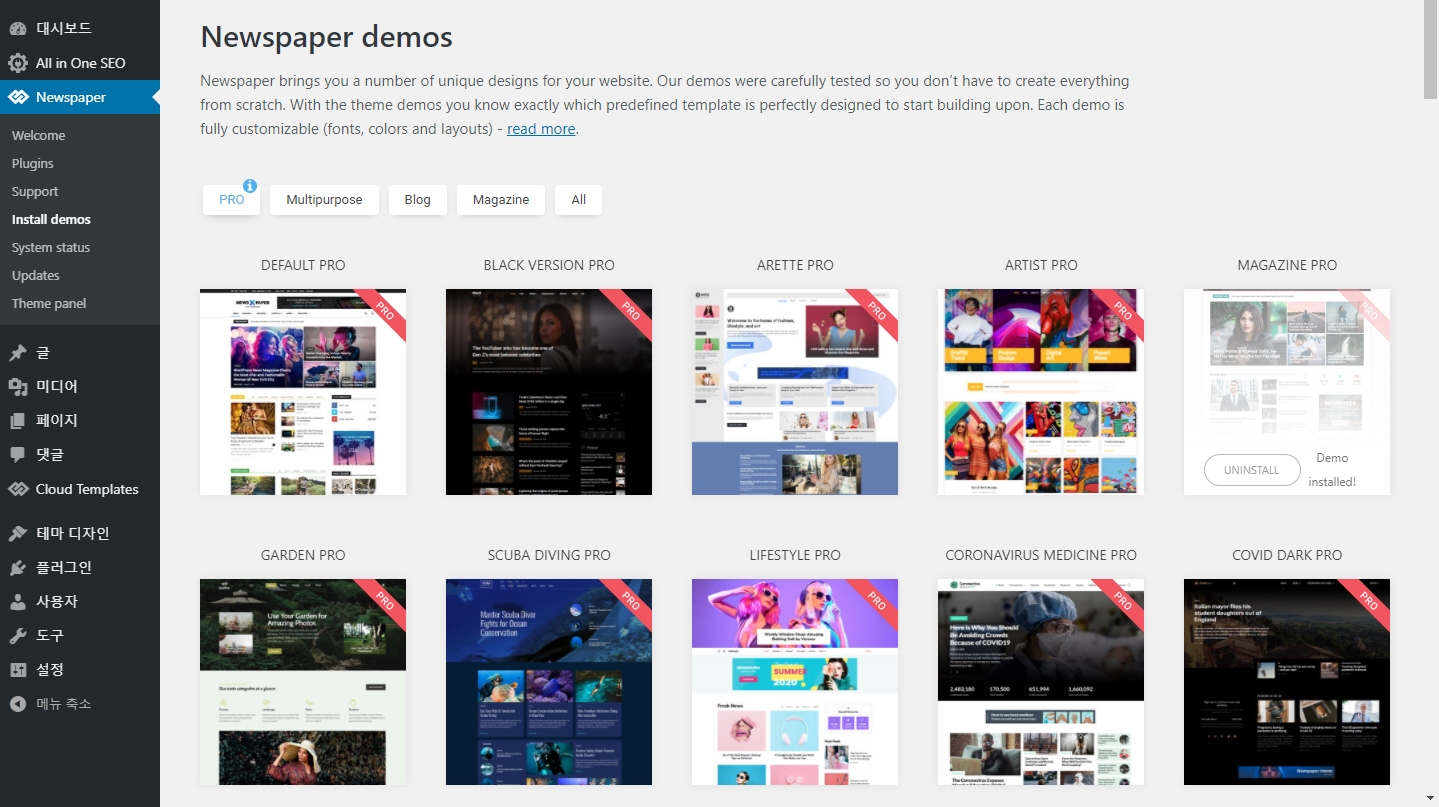Open the System status page
Image resolution: width=1439 pixels, height=807 pixels.
pyautogui.click(x=51, y=247)
